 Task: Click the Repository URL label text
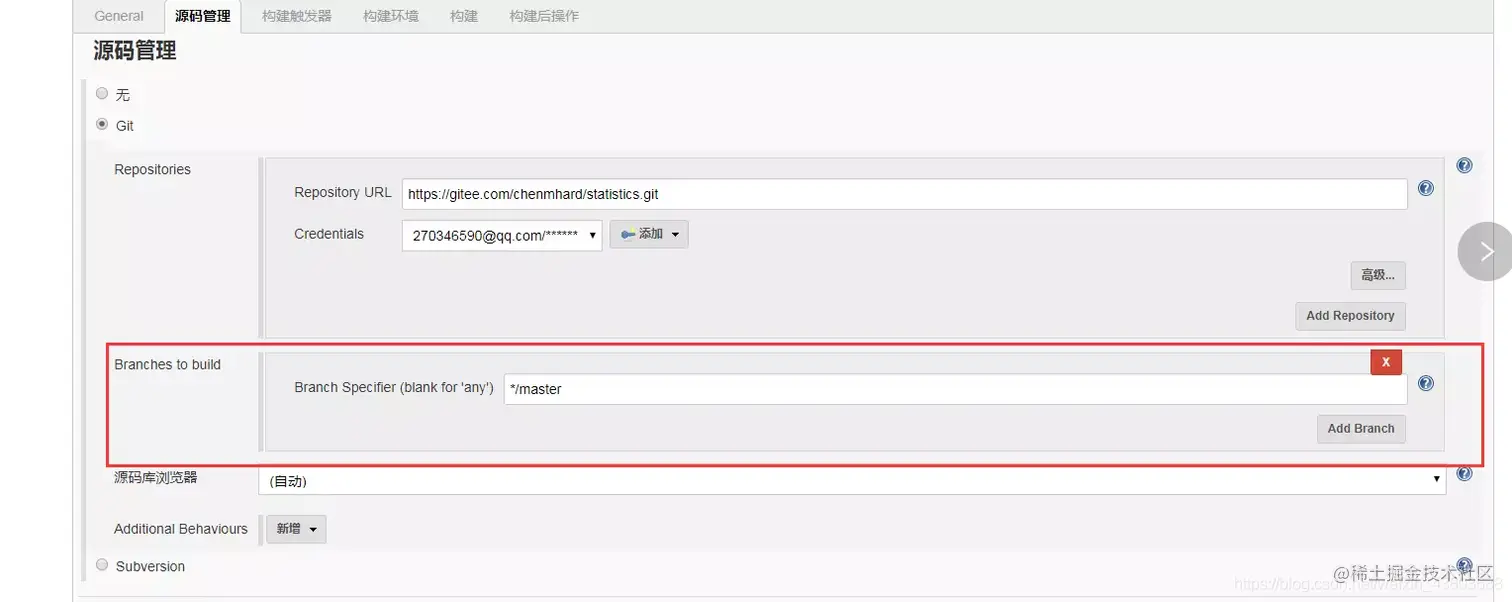pyautogui.click(x=343, y=192)
